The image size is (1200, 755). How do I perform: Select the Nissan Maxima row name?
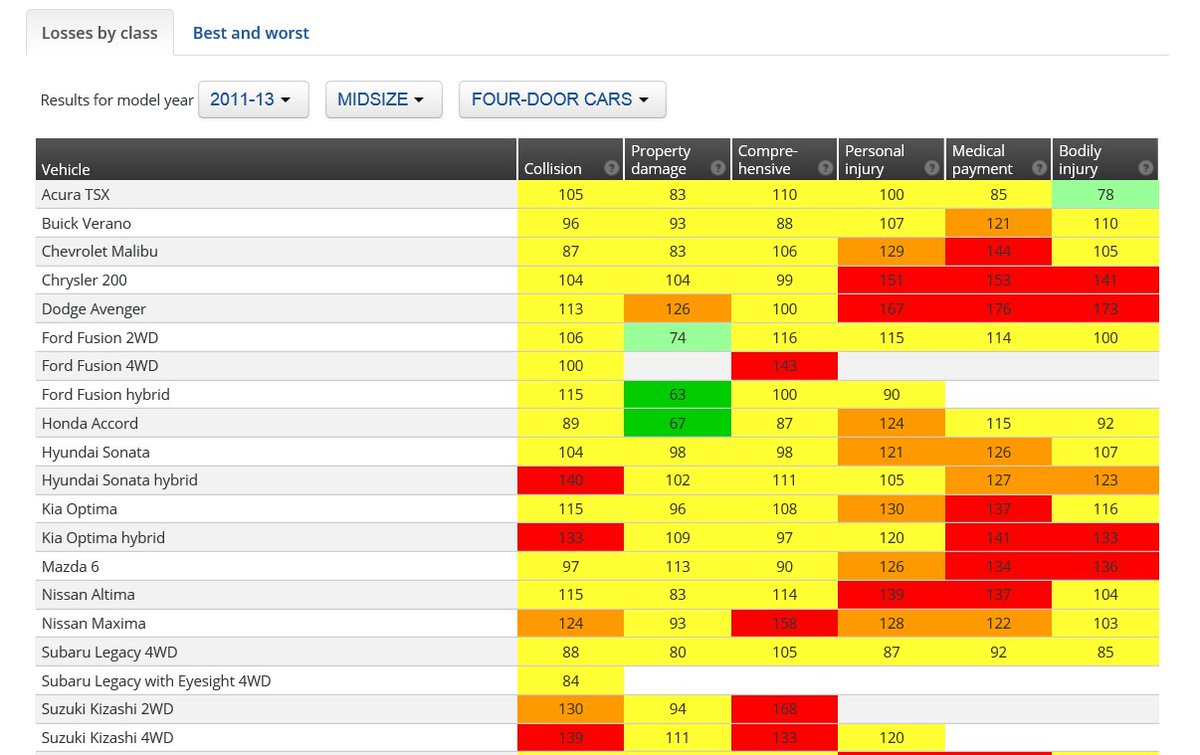click(x=94, y=623)
